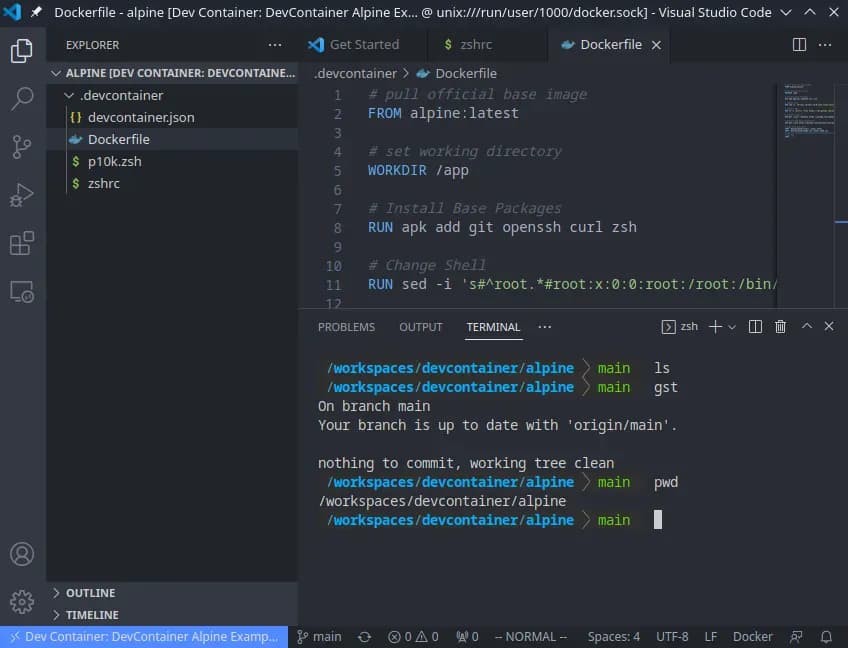Click main branch in status bar

click(x=319, y=637)
